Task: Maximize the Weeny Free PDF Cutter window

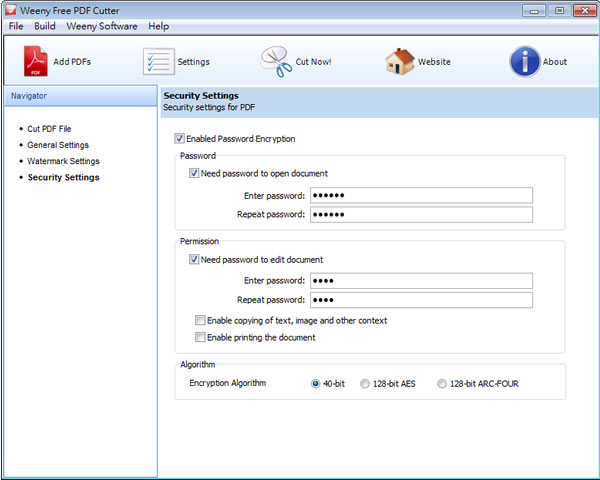Action: point(559,11)
